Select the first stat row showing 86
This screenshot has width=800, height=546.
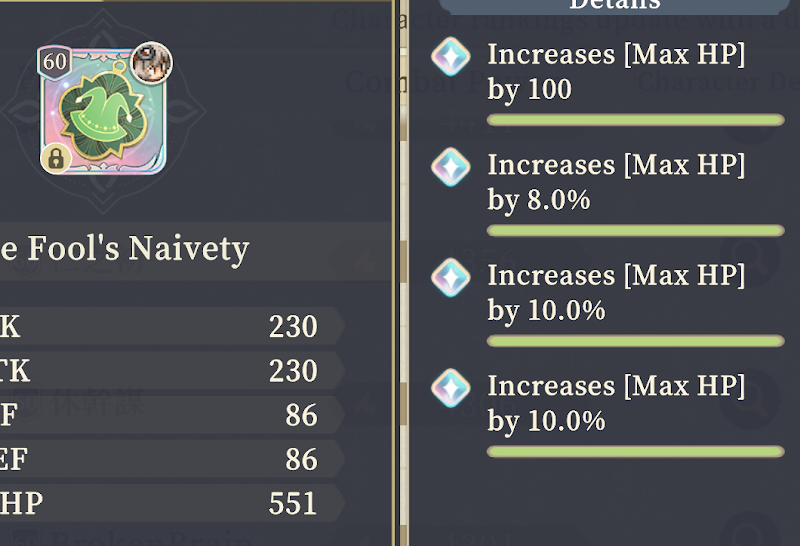click(x=171, y=415)
